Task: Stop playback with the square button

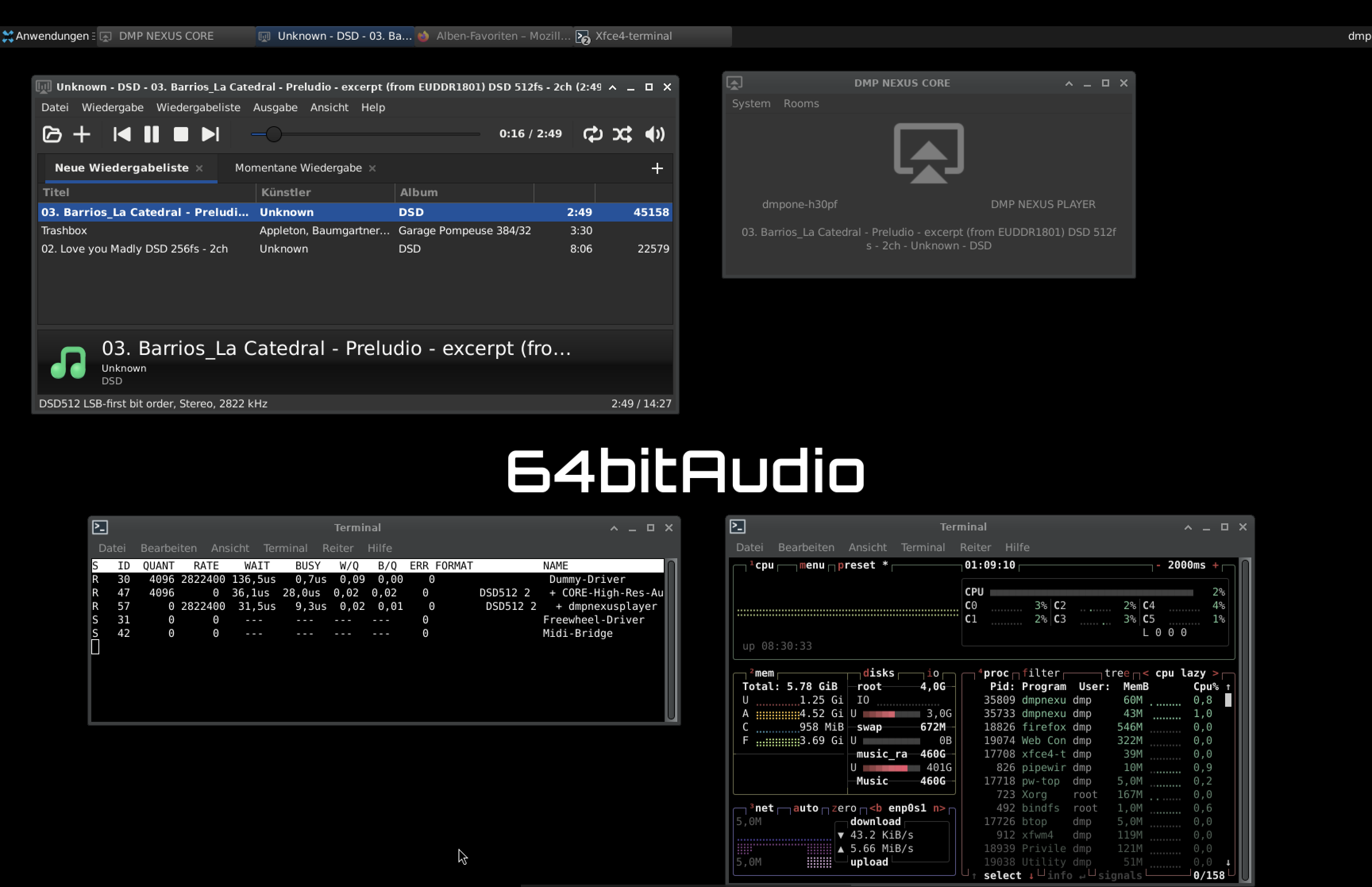Action: click(x=181, y=134)
